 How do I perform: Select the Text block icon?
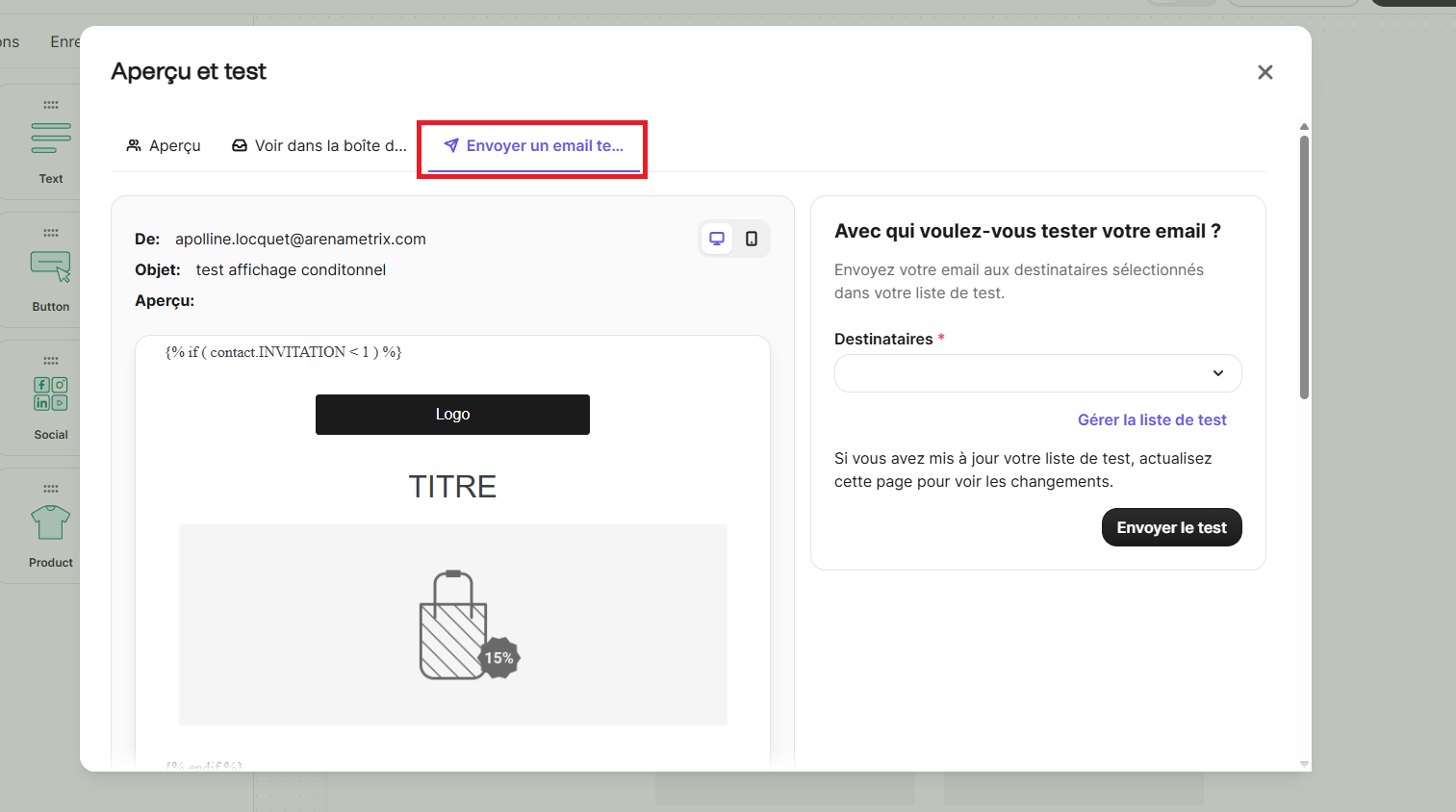click(x=51, y=139)
